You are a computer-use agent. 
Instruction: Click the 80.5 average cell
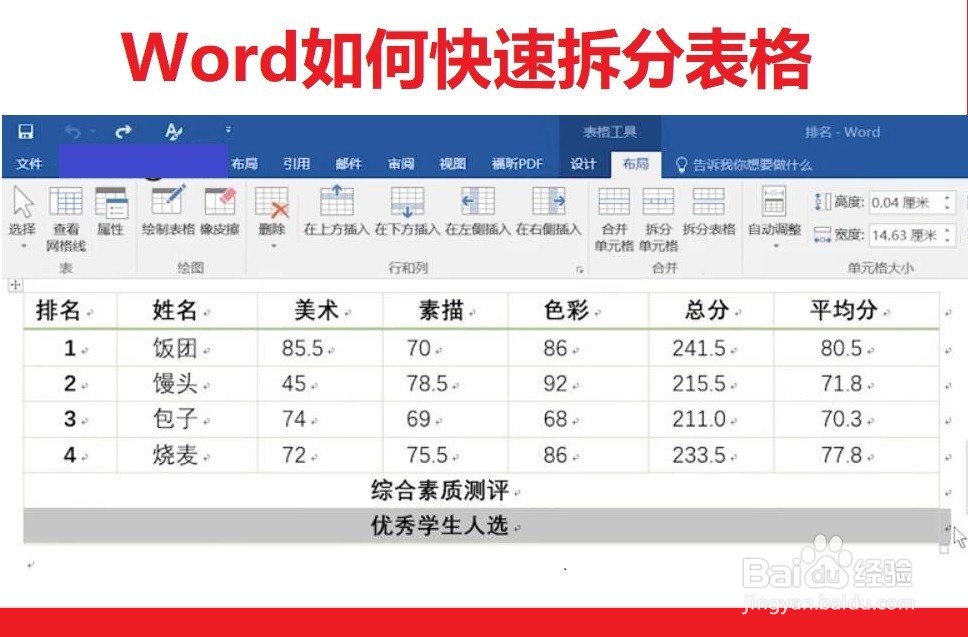(856, 349)
